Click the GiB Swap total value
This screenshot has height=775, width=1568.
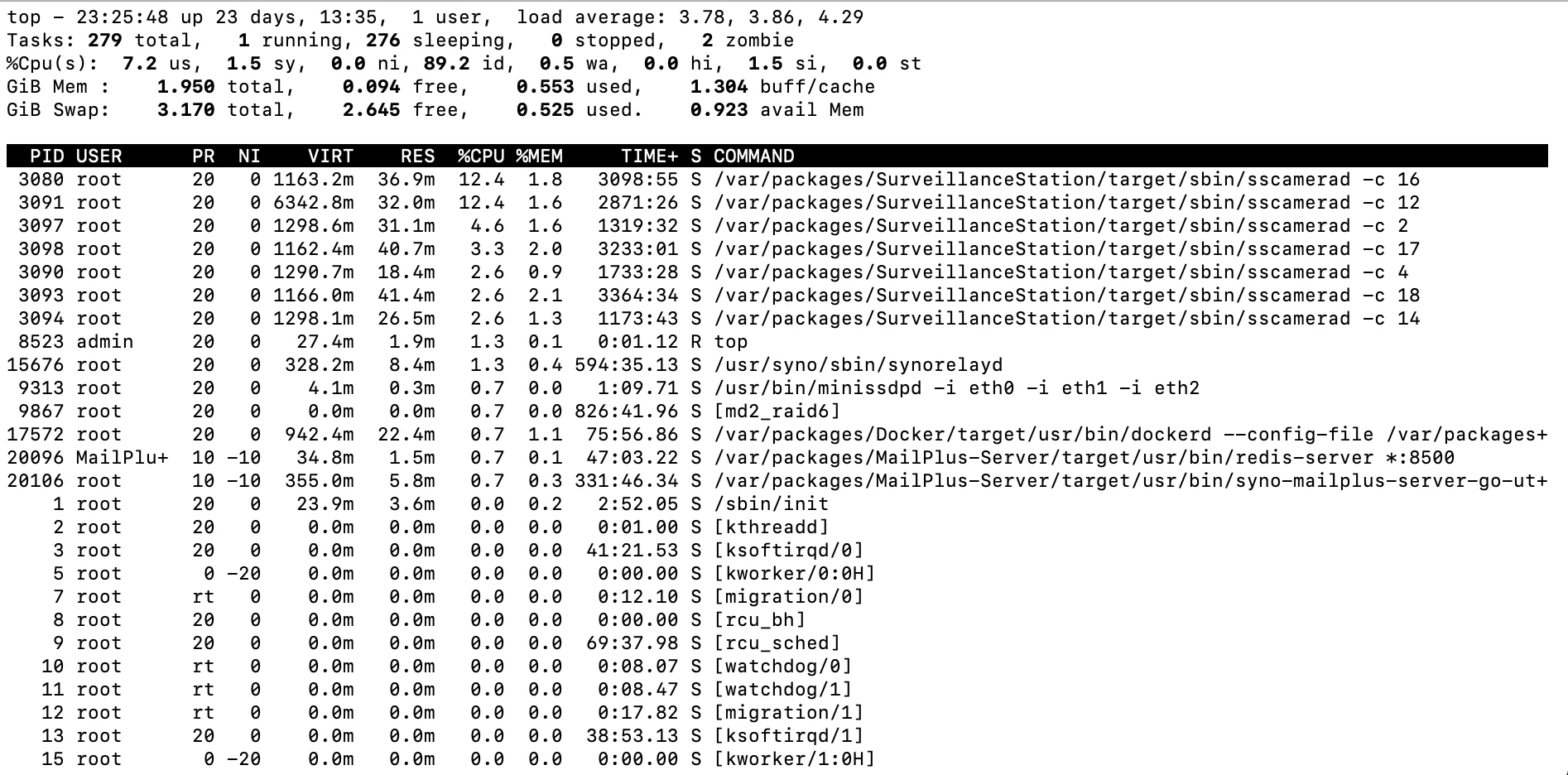click(185, 110)
